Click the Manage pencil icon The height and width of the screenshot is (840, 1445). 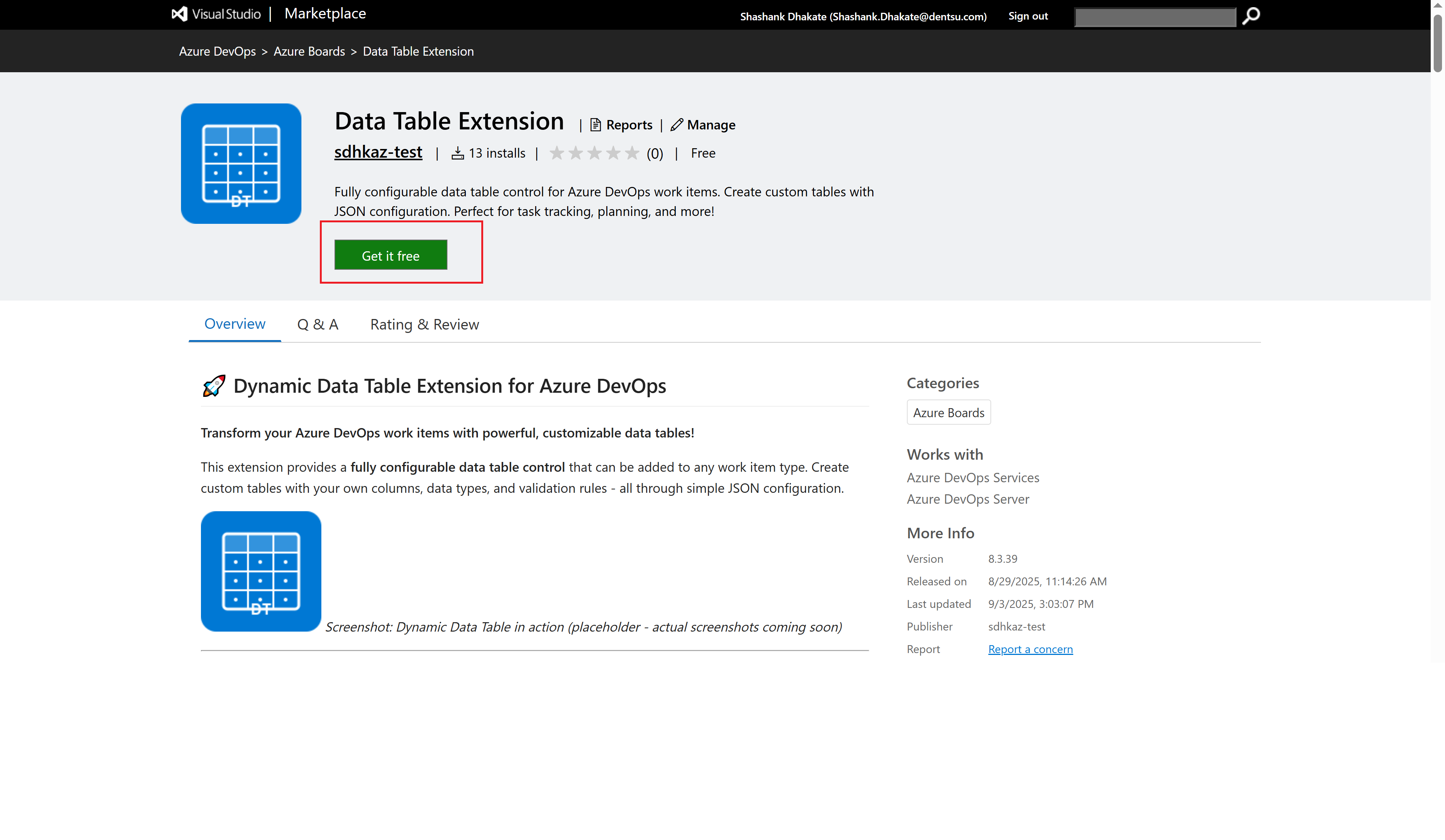pyautogui.click(x=677, y=125)
